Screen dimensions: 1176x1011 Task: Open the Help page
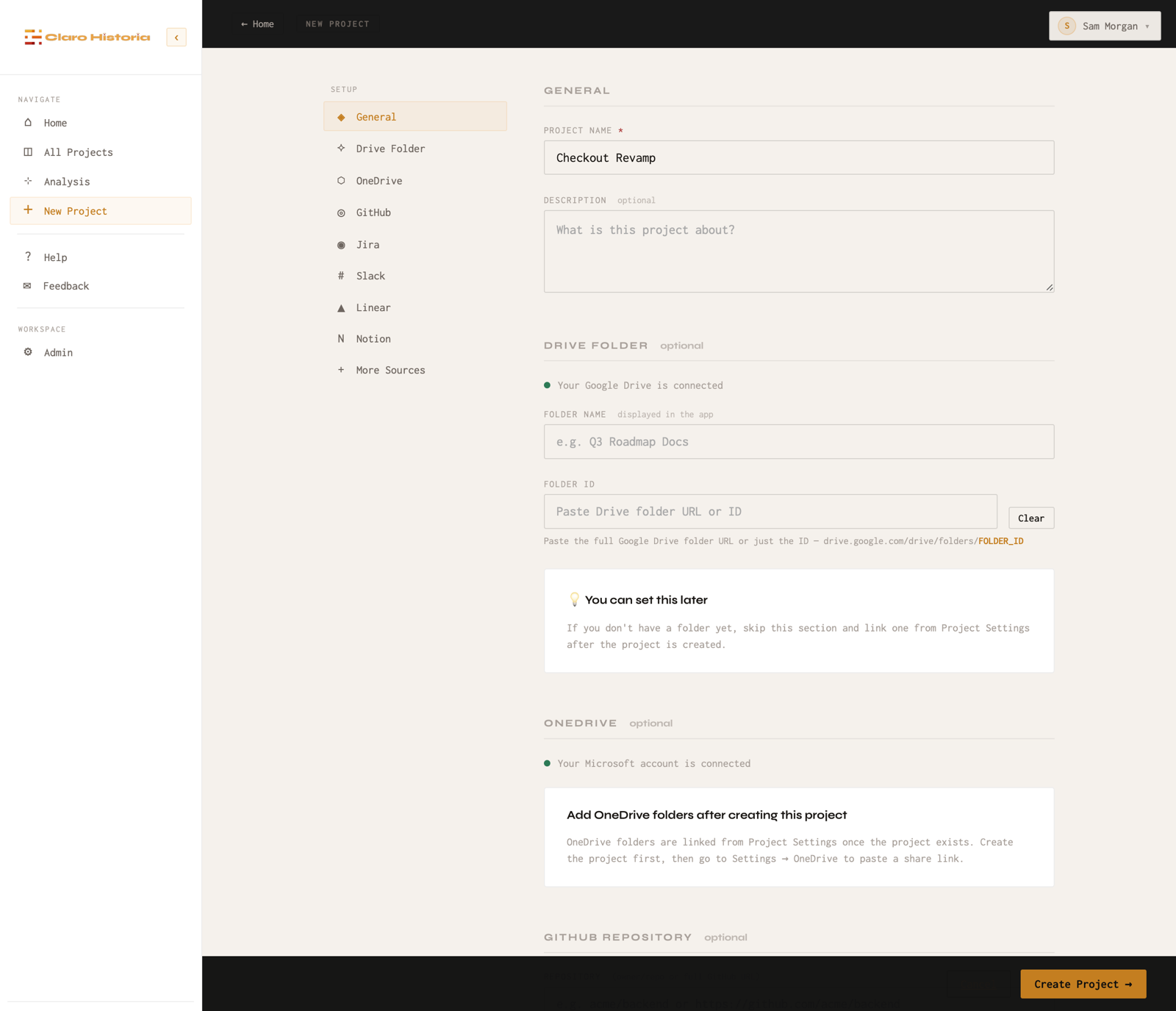(x=101, y=257)
